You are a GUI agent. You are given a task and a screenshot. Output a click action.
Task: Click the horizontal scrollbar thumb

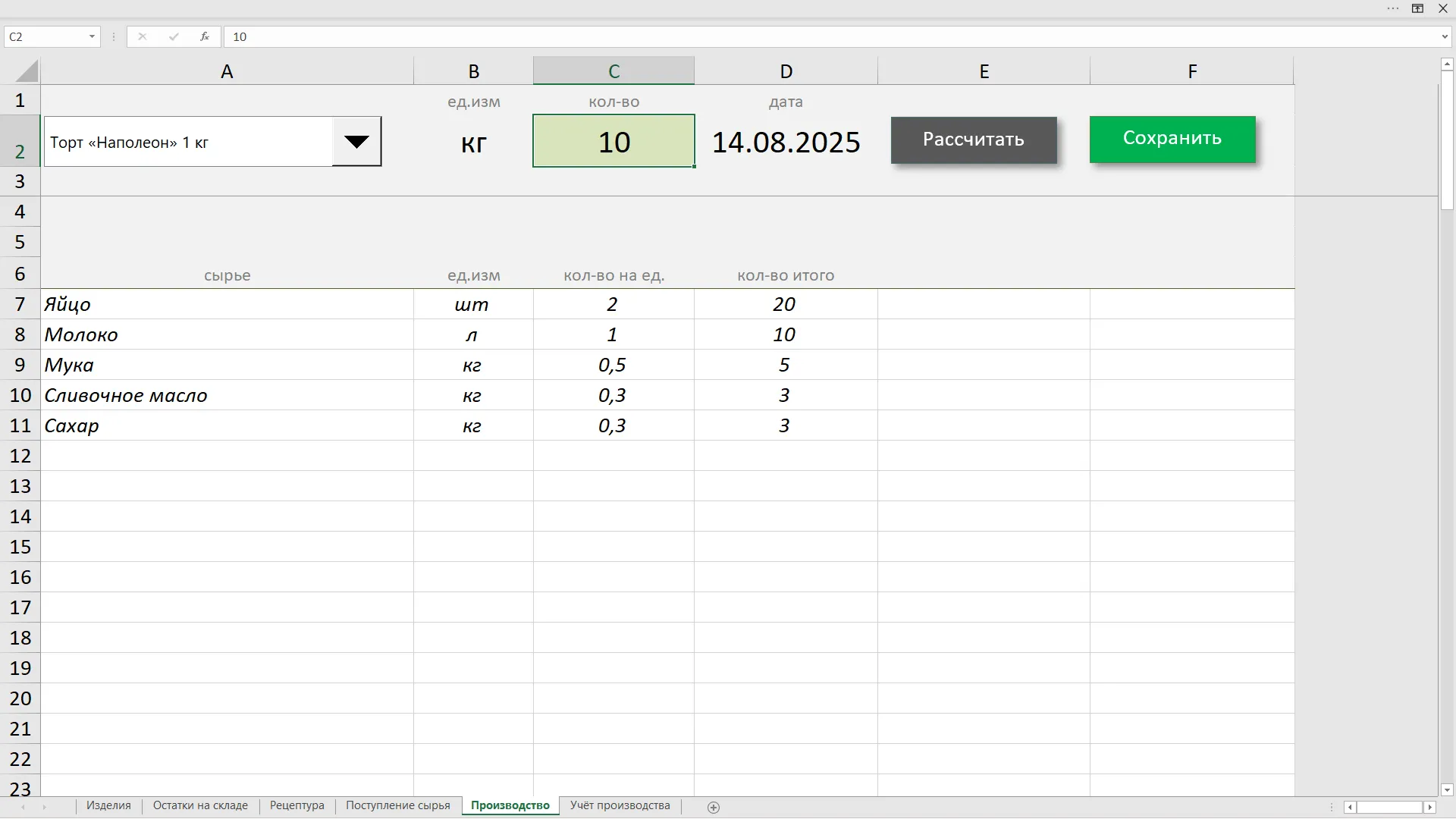[1389, 808]
